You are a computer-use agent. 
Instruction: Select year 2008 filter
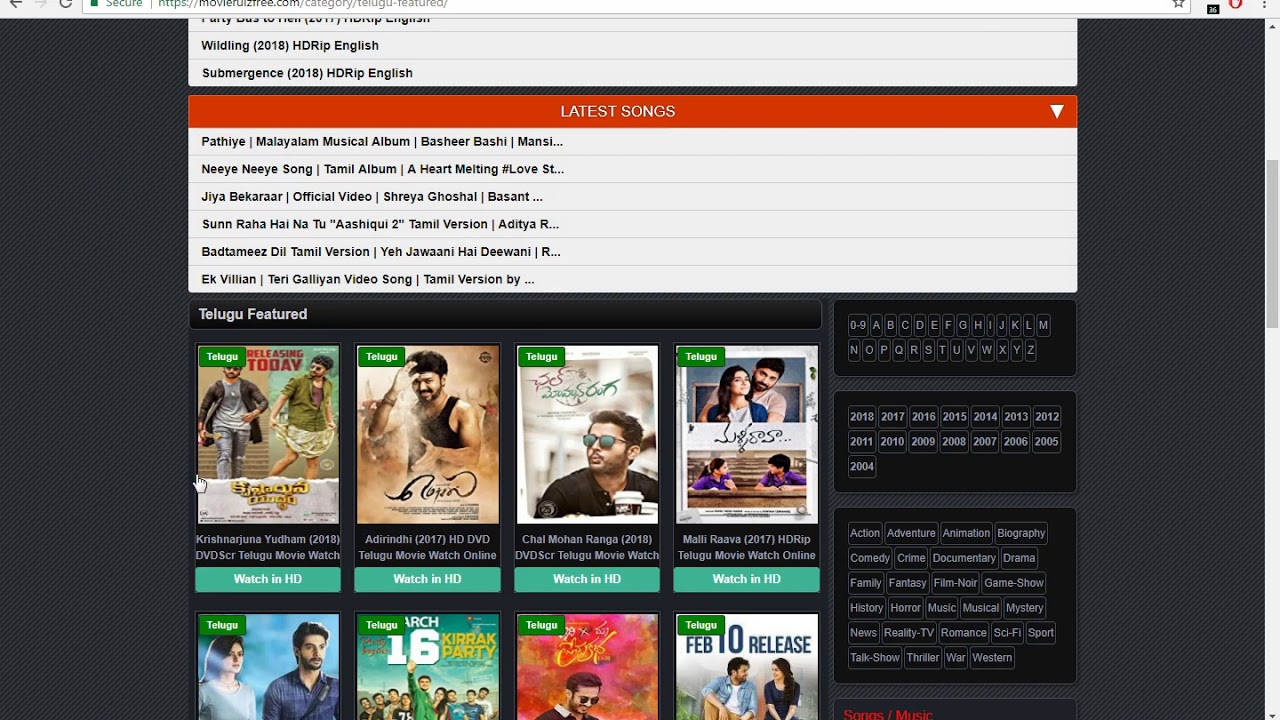[x=954, y=442]
